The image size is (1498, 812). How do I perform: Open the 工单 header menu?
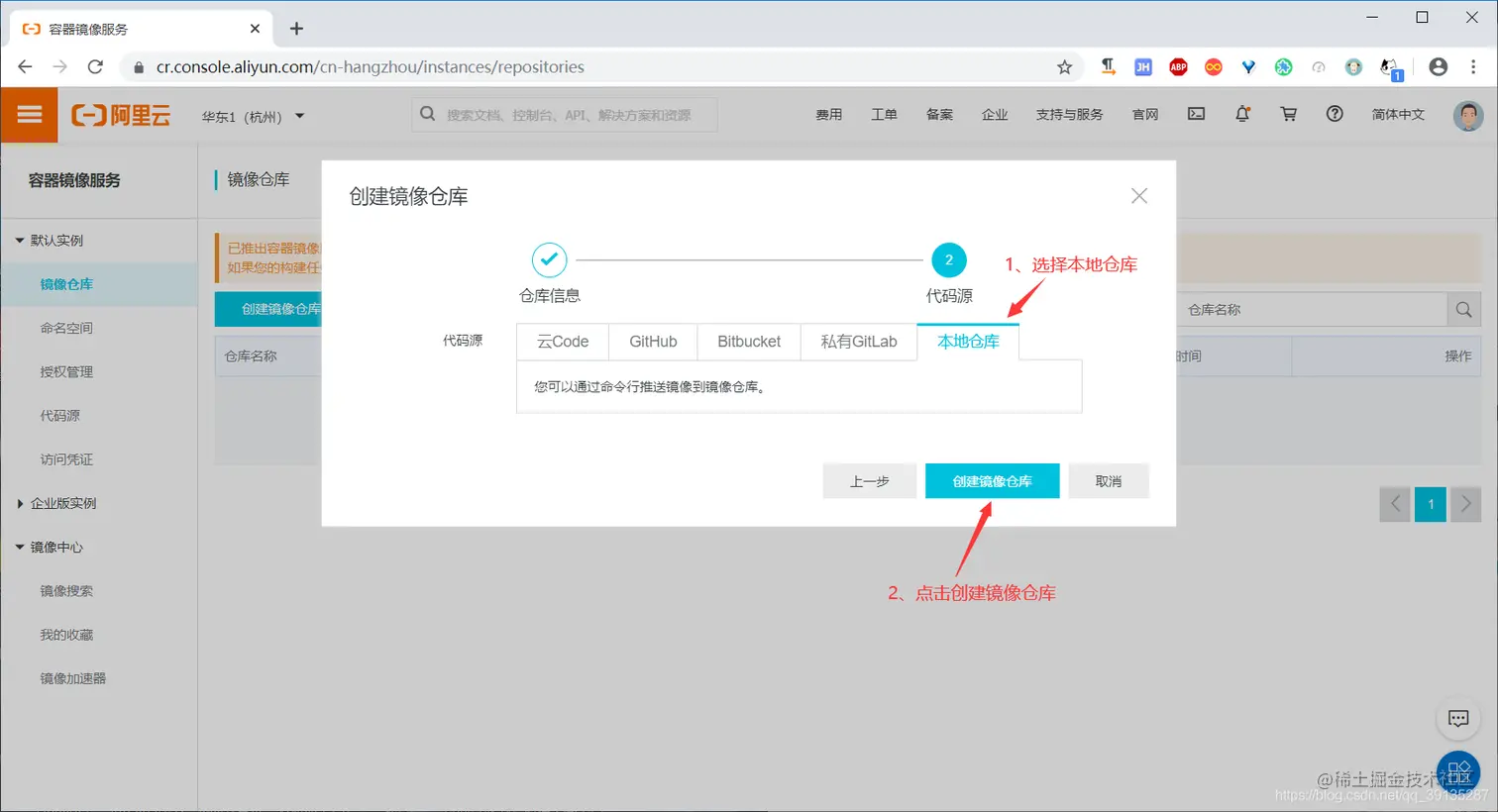coord(884,115)
